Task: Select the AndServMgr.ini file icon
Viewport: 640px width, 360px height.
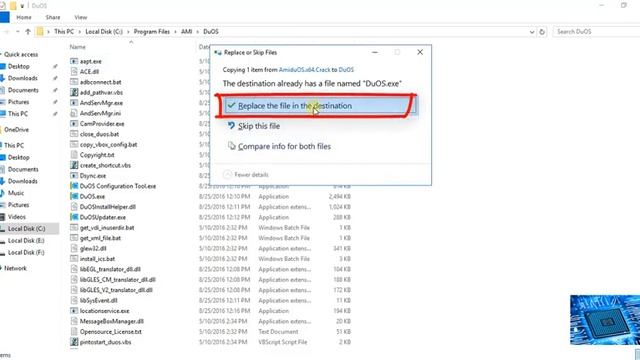Action: (x=74, y=113)
